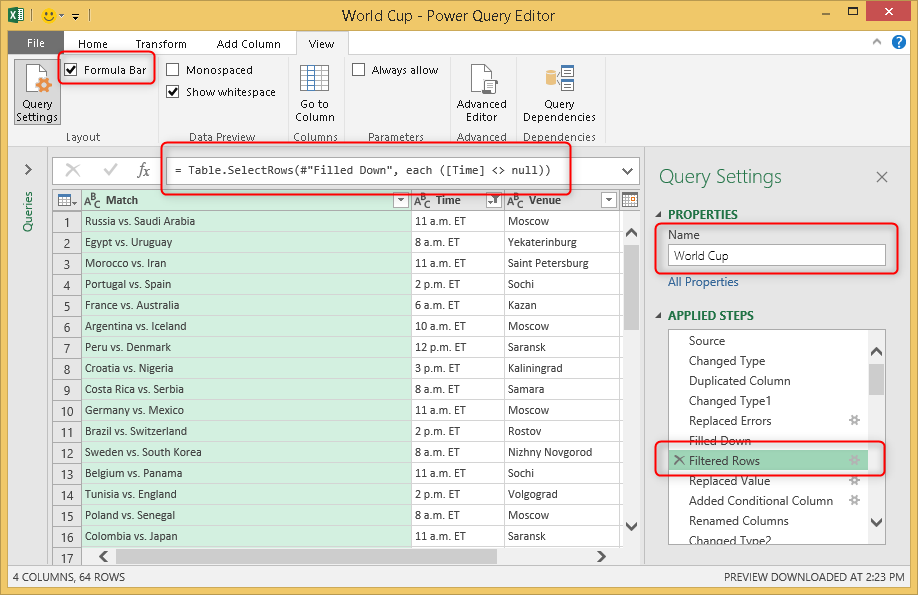Switch to the Transform tab
Image resolution: width=918 pixels, height=595 pixels.
(161, 44)
